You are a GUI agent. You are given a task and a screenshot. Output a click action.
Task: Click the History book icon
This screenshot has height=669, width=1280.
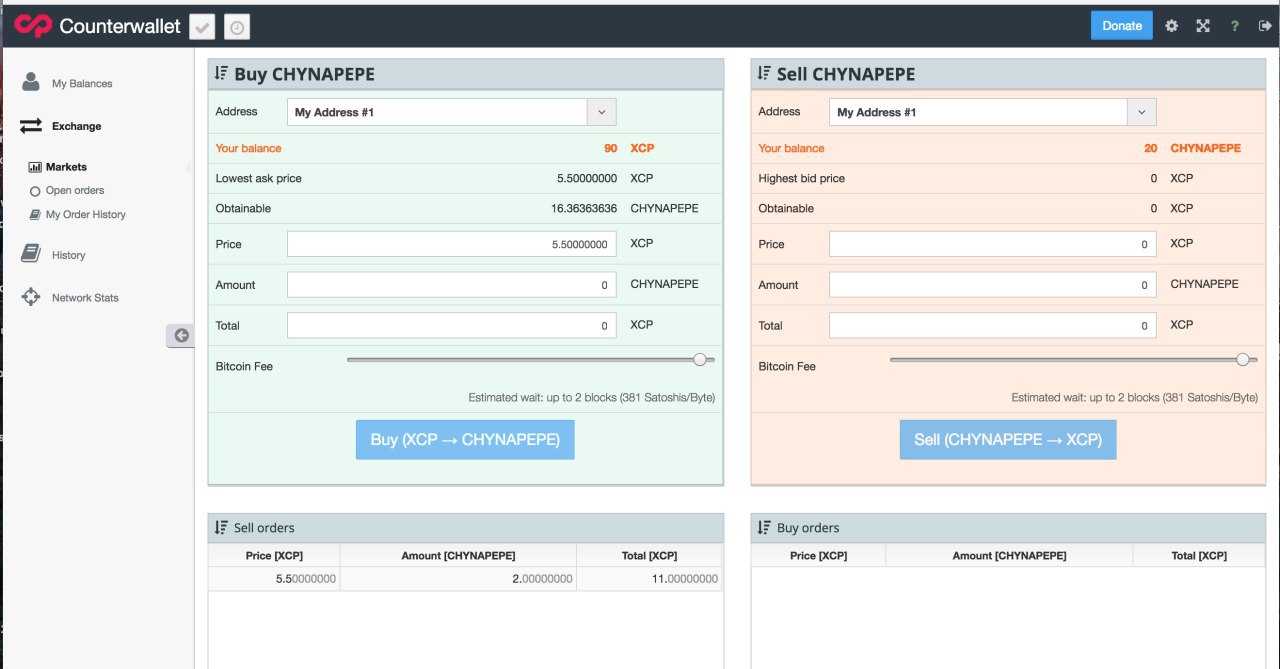click(31, 254)
